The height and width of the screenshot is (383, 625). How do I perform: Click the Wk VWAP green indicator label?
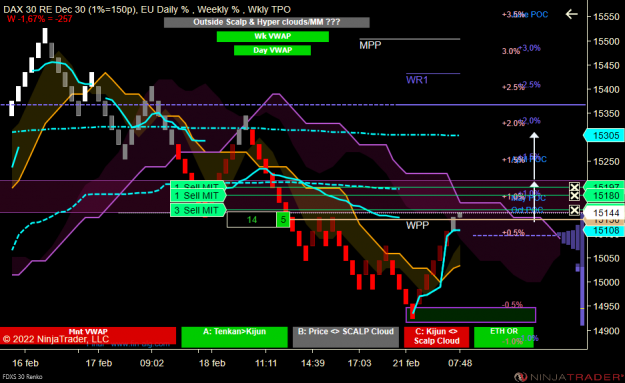273,36
